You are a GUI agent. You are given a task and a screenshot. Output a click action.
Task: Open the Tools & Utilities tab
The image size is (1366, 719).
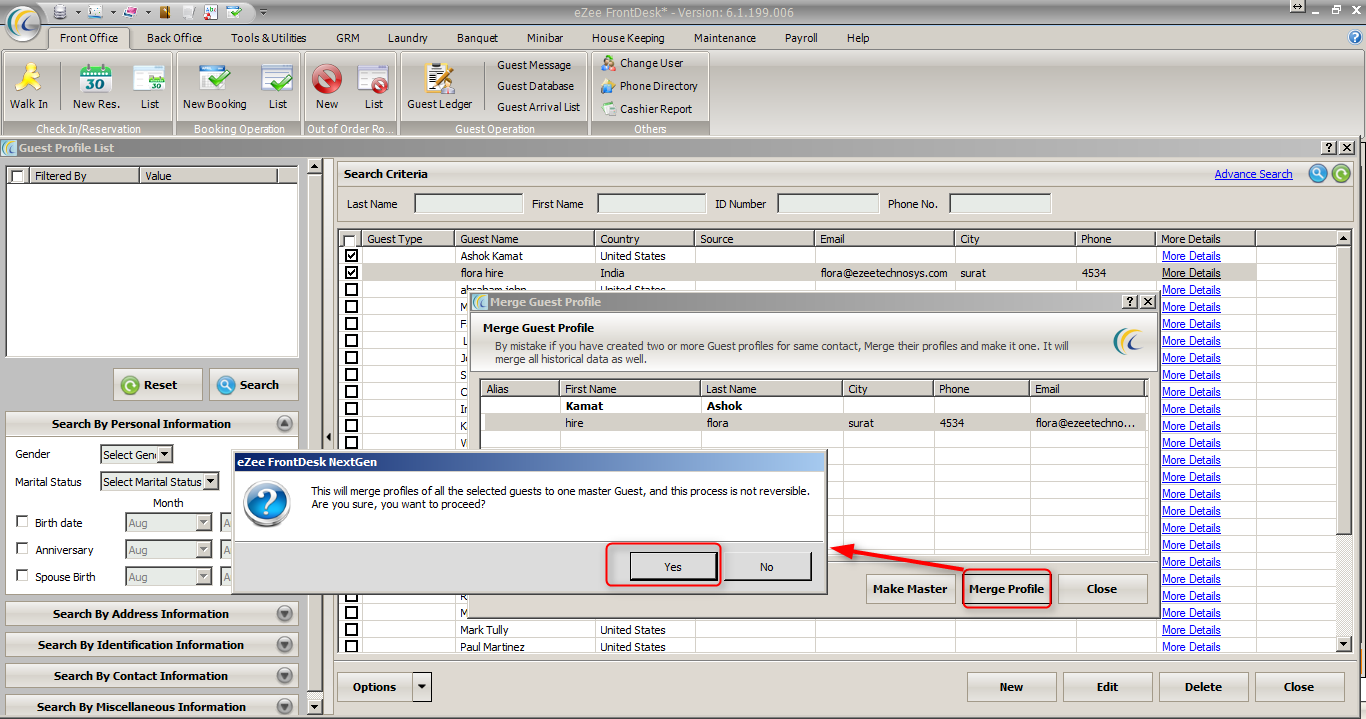click(268, 38)
